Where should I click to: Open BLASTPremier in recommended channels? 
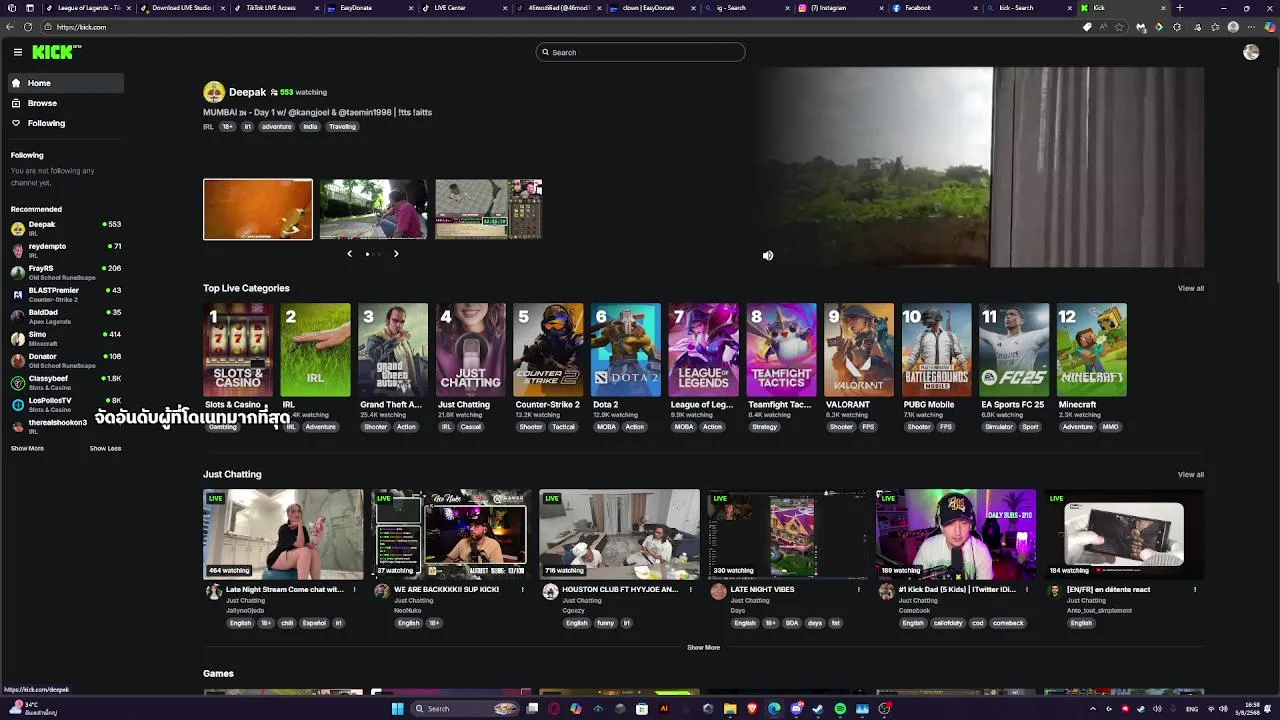[x=66, y=294]
